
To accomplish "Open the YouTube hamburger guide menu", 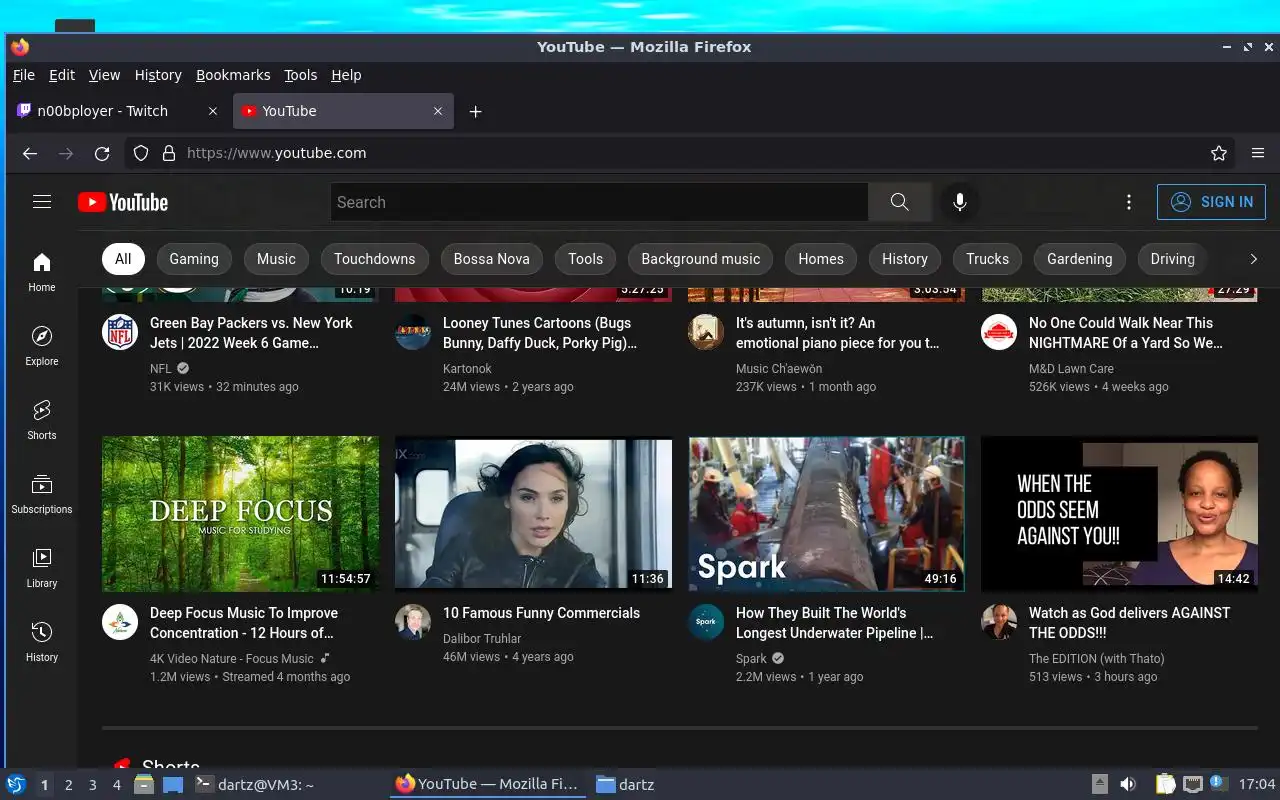I will (x=41, y=202).
